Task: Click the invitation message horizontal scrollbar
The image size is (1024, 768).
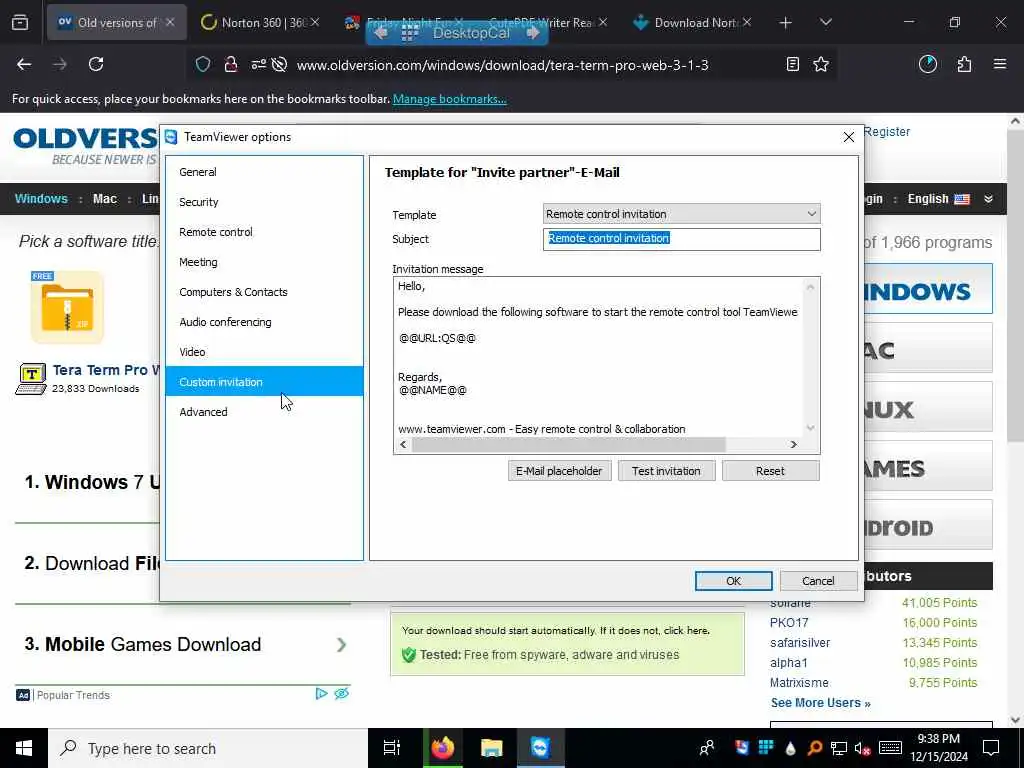Action: [568, 445]
